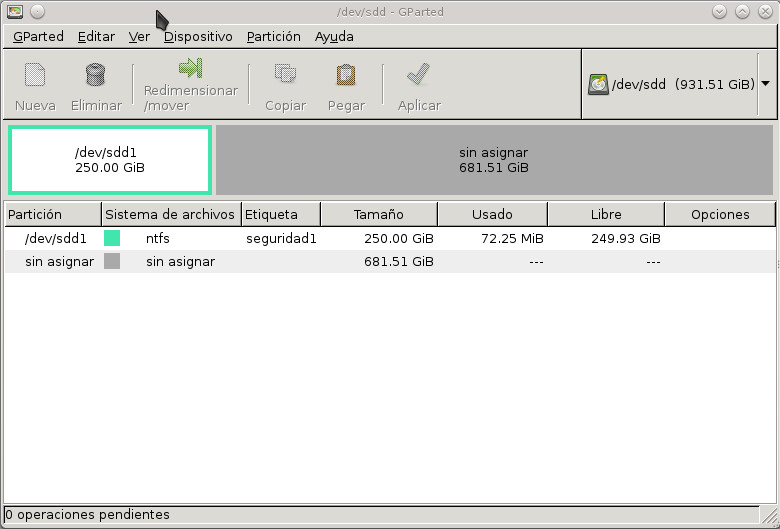Click the Opciones column header
The width and height of the screenshot is (780, 529).
[720, 214]
